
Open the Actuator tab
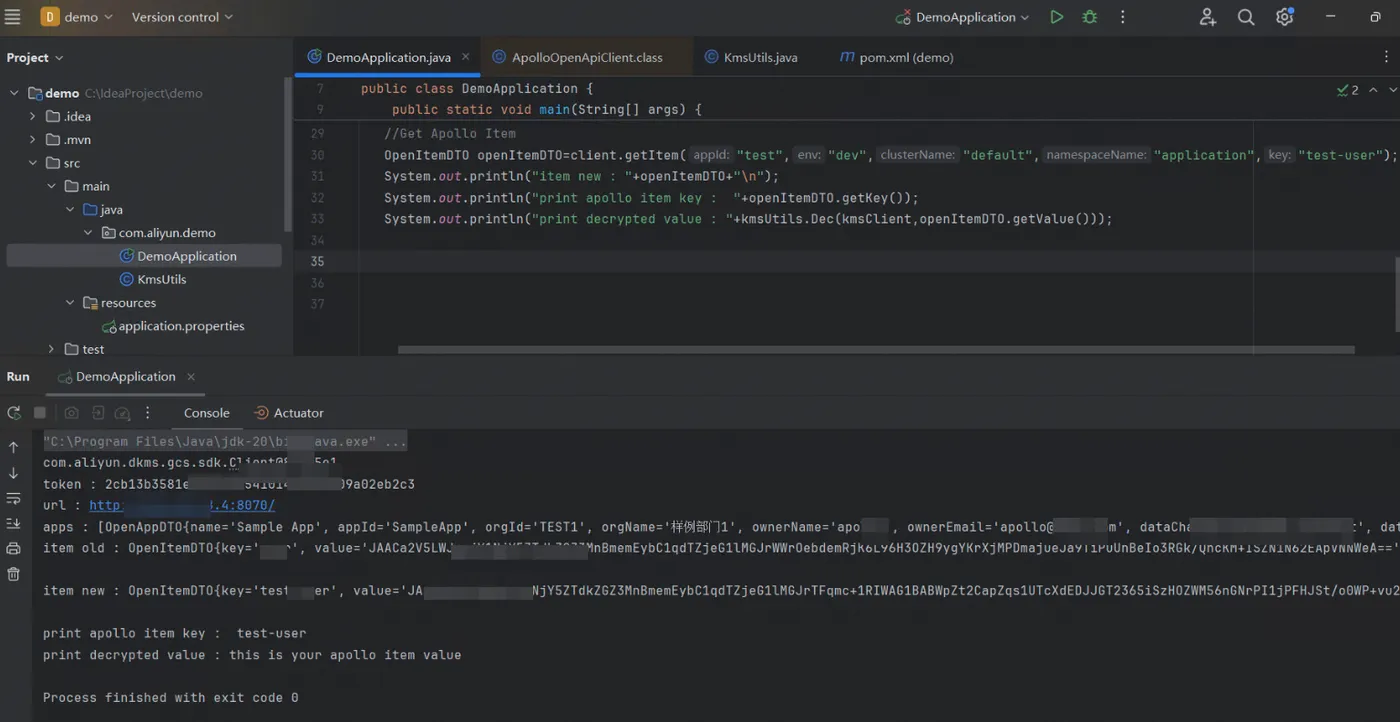point(289,413)
